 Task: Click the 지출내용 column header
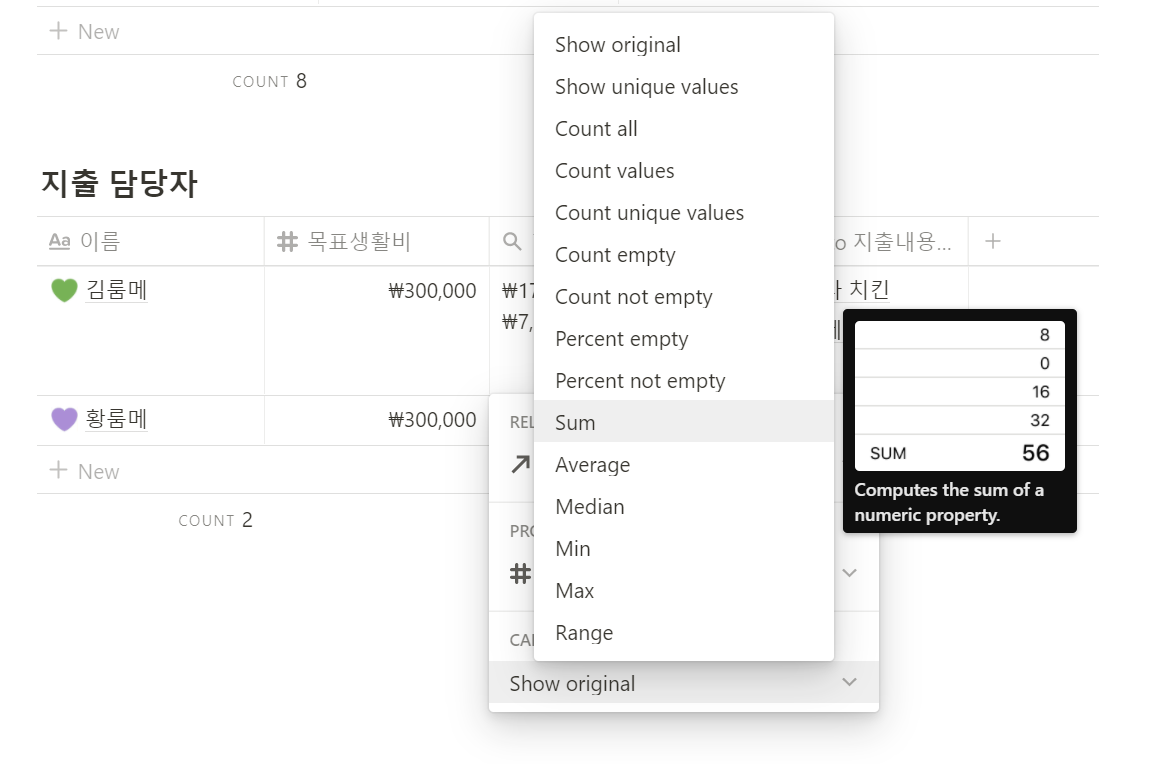coord(900,241)
